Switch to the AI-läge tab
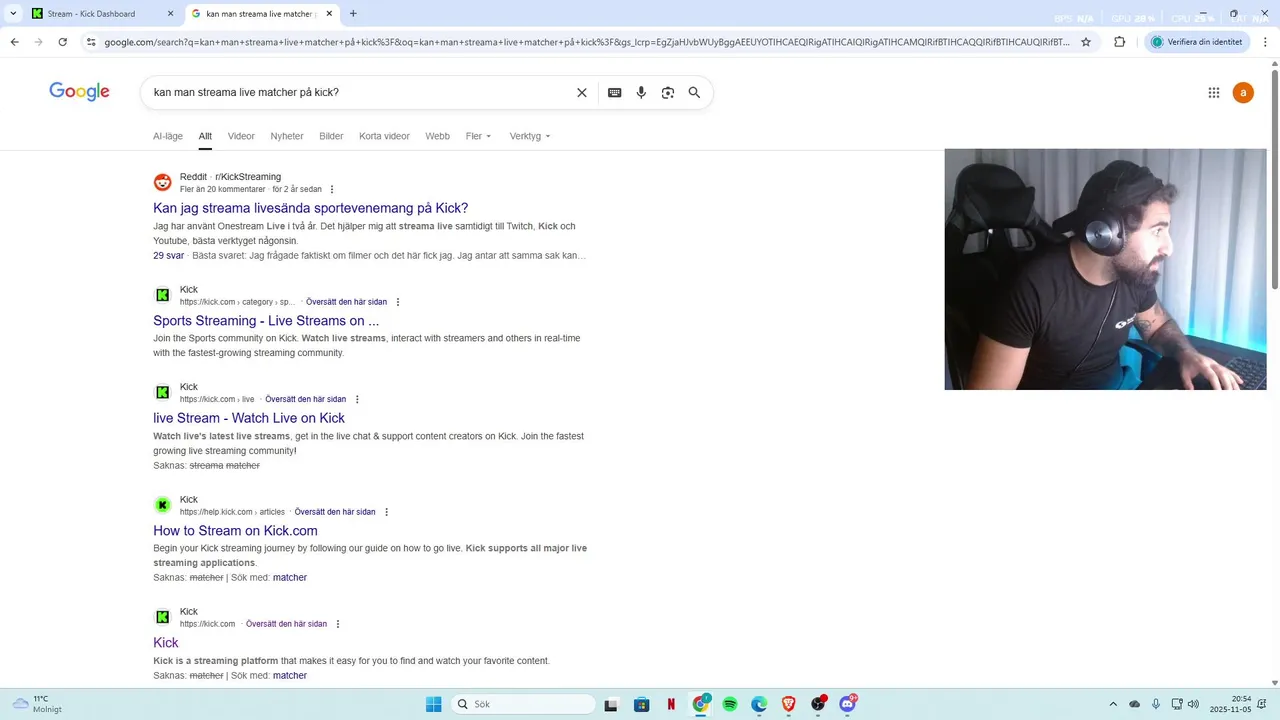Image resolution: width=1280 pixels, height=720 pixels. click(x=168, y=136)
